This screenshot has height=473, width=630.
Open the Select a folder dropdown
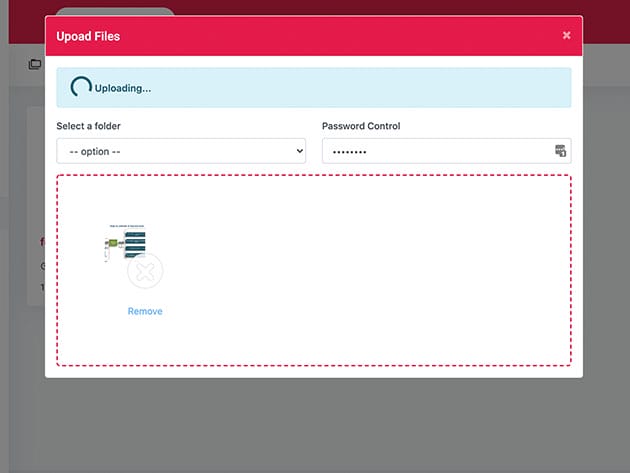[x=180, y=151]
